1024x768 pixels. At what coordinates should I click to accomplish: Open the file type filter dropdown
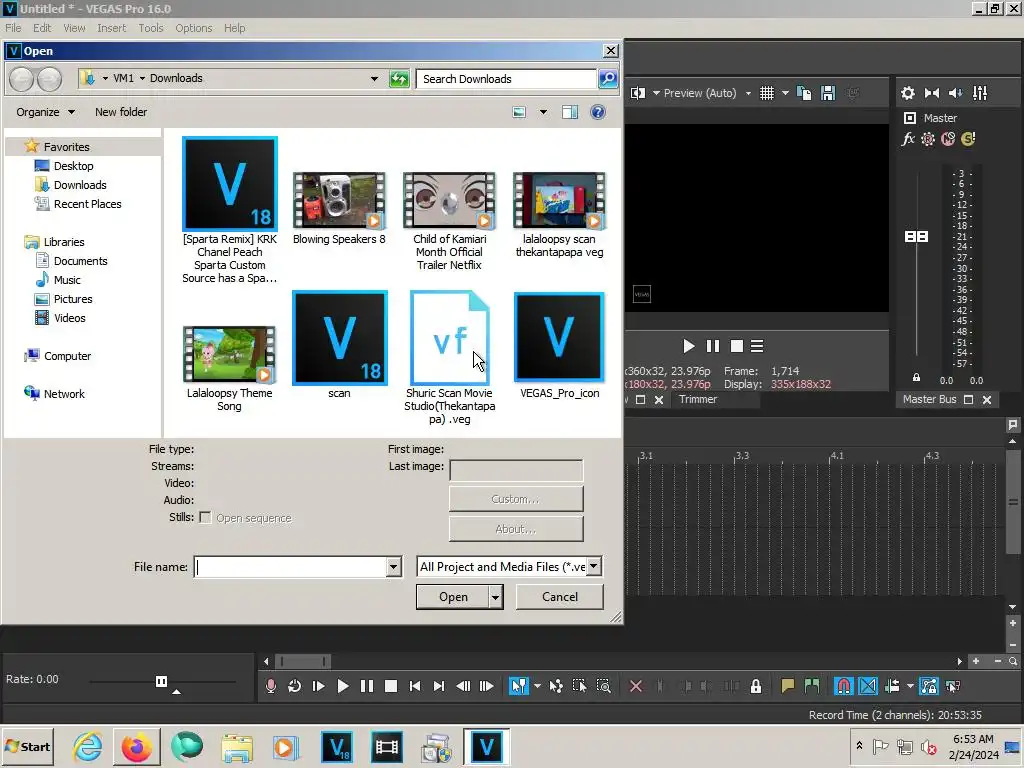(x=594, y=567)
